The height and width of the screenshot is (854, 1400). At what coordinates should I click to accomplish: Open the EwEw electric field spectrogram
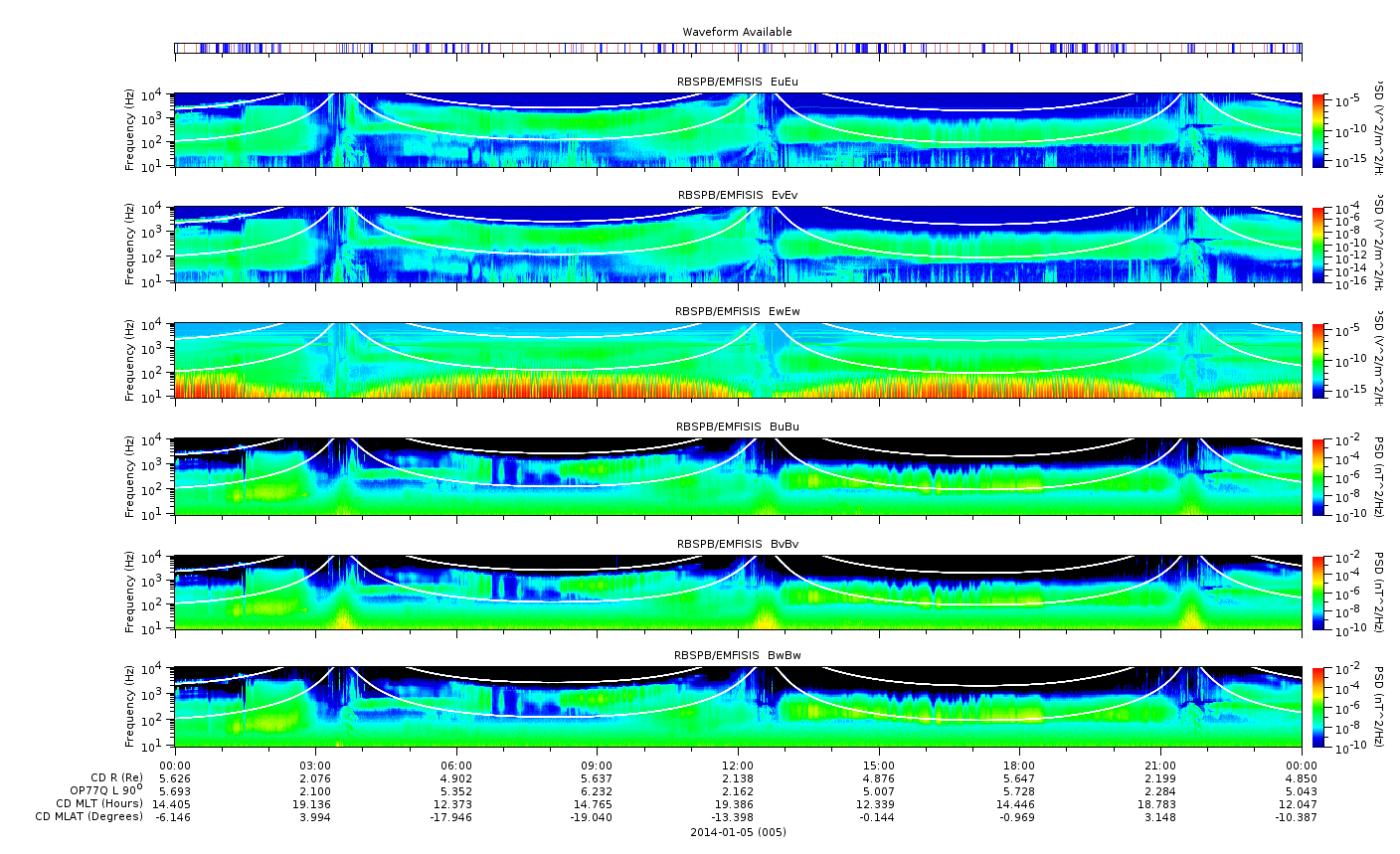click(738, 360)
